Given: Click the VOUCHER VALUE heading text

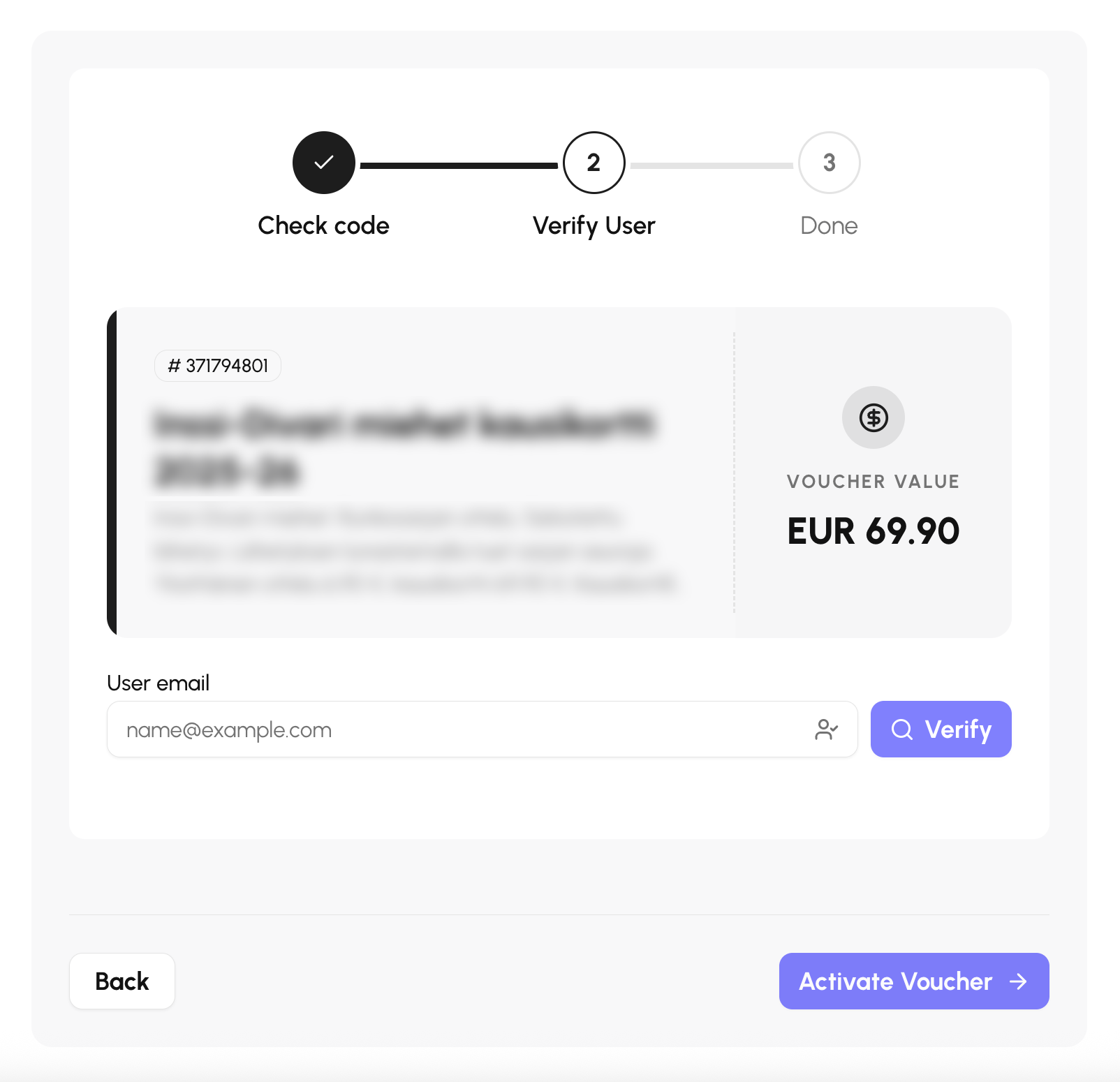Looking at the screenshot, I should click(x=874, y=482).
